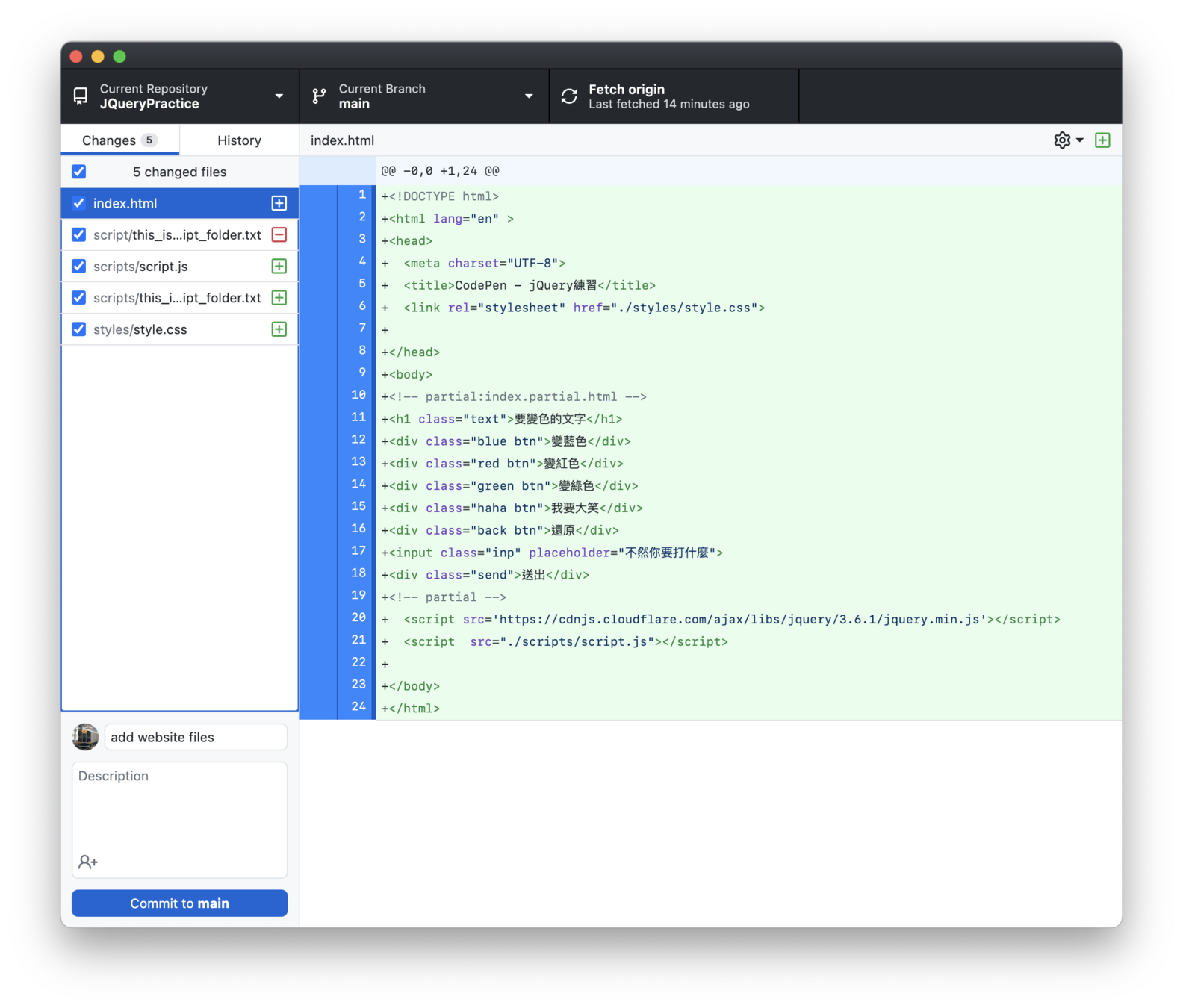Select script/this_is...ipt_folder.txt deleted file row

point(180,234)
